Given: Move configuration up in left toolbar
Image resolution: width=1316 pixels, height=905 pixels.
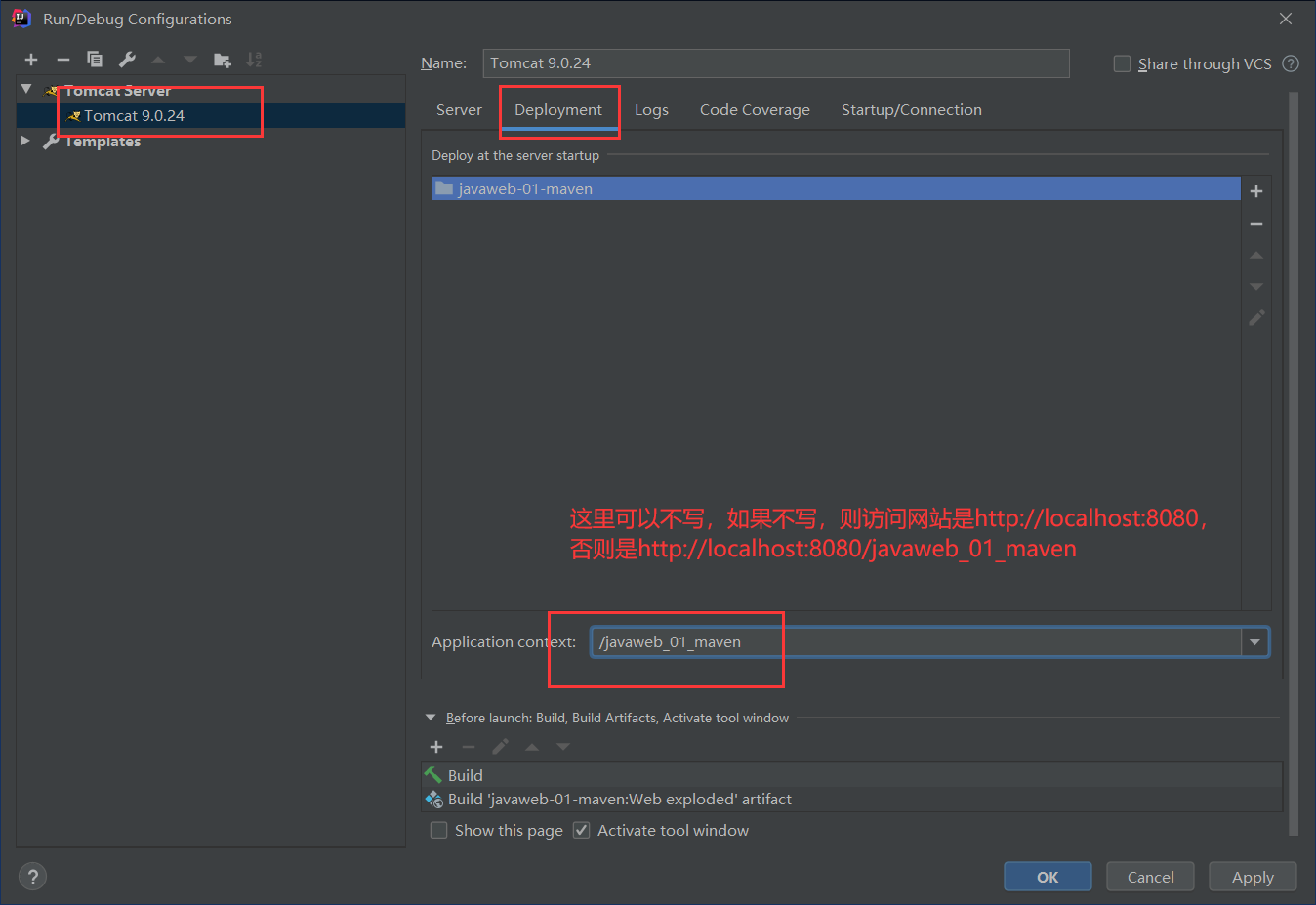Looking at the screenshot, I should (158, 60).
